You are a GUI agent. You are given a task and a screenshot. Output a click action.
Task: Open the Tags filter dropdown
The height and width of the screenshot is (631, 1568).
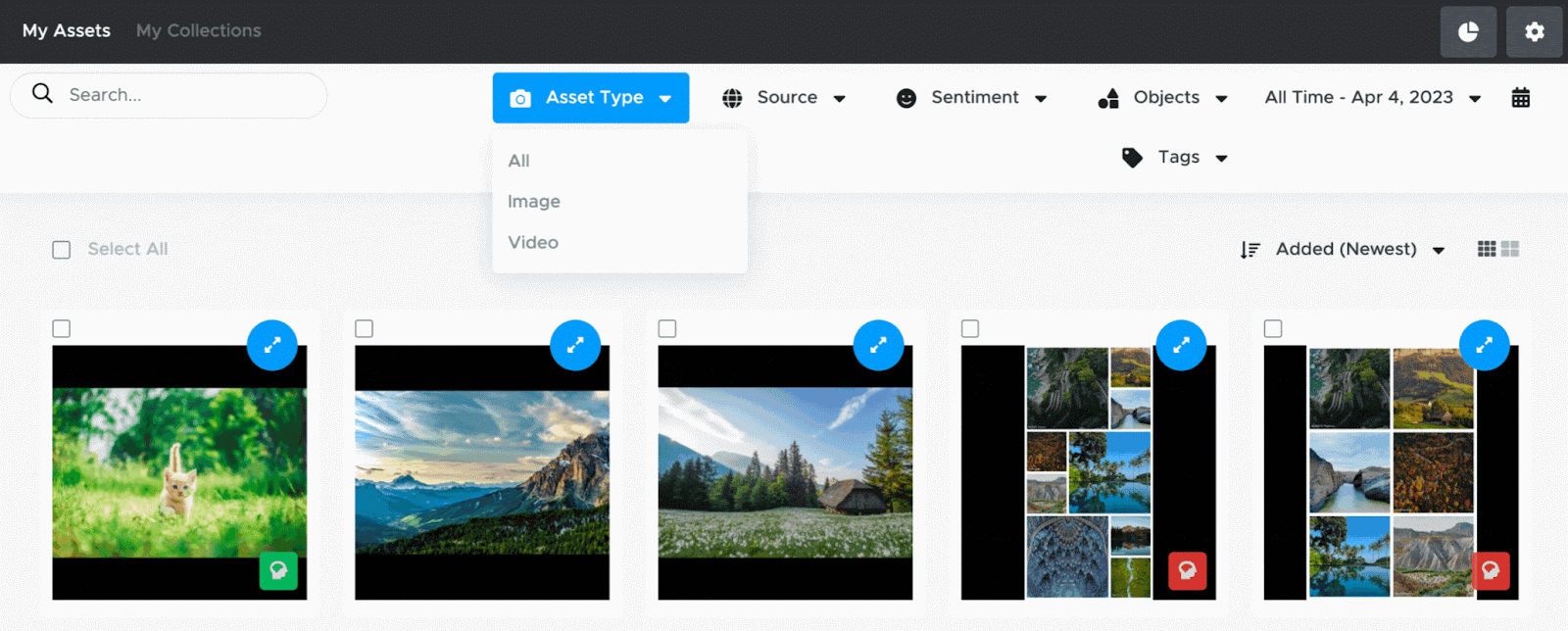click(1175, 158)
